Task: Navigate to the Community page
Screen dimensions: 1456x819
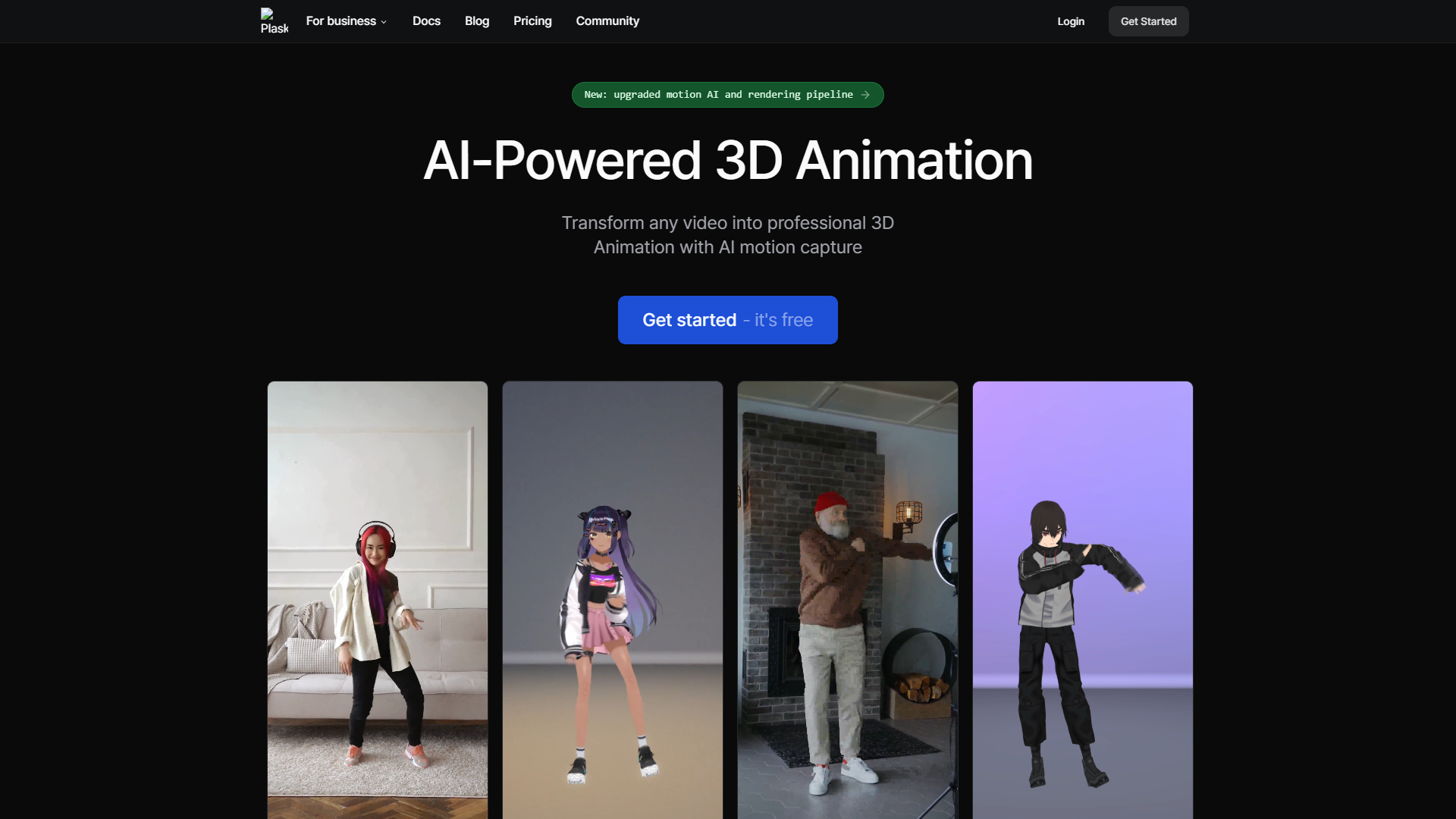Action: 607,21
